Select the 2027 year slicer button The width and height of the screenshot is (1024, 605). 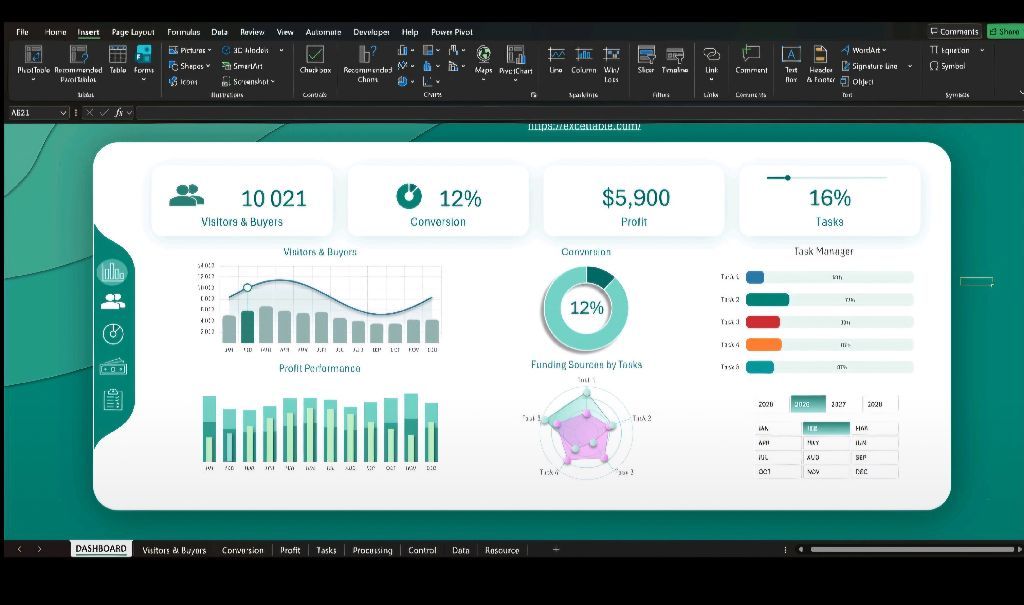click(x=839, y=405)
